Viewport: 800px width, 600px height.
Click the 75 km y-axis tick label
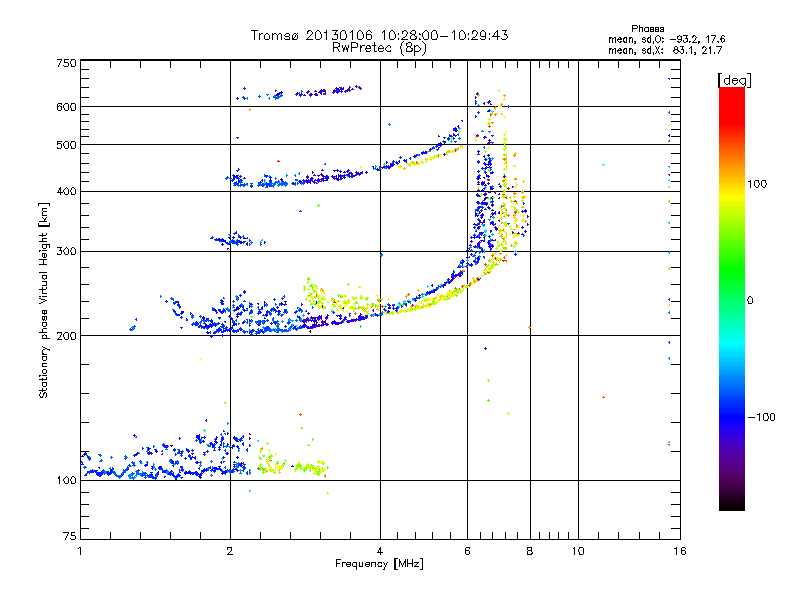point(70,536)
